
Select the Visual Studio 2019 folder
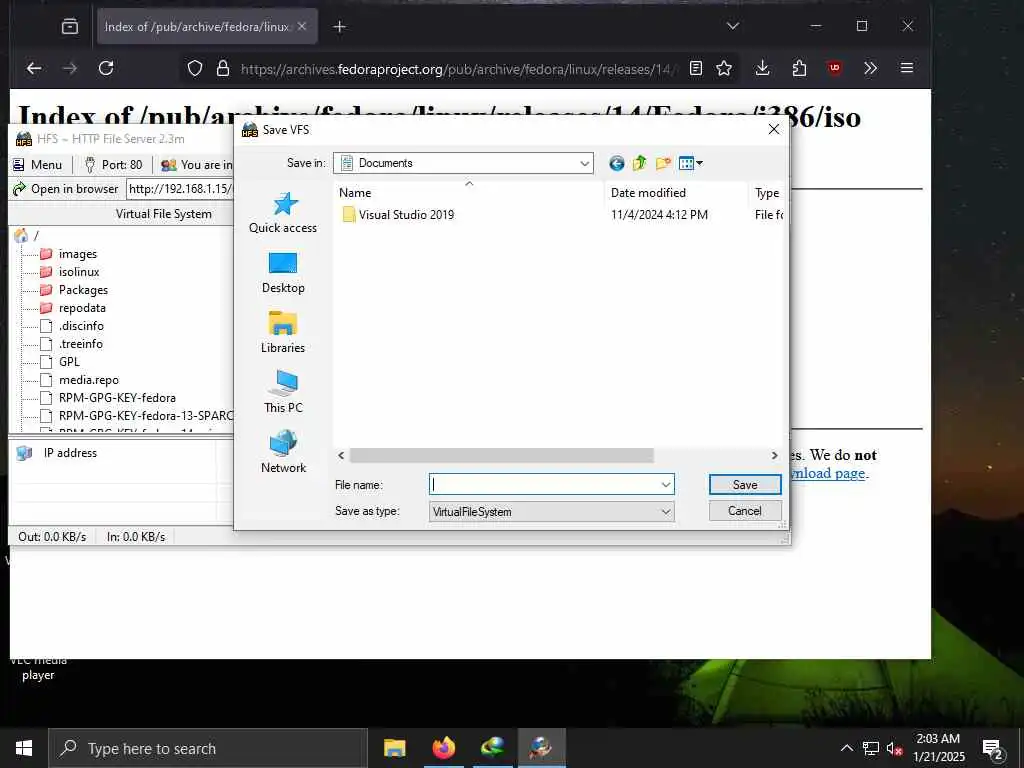coord(398,215)
